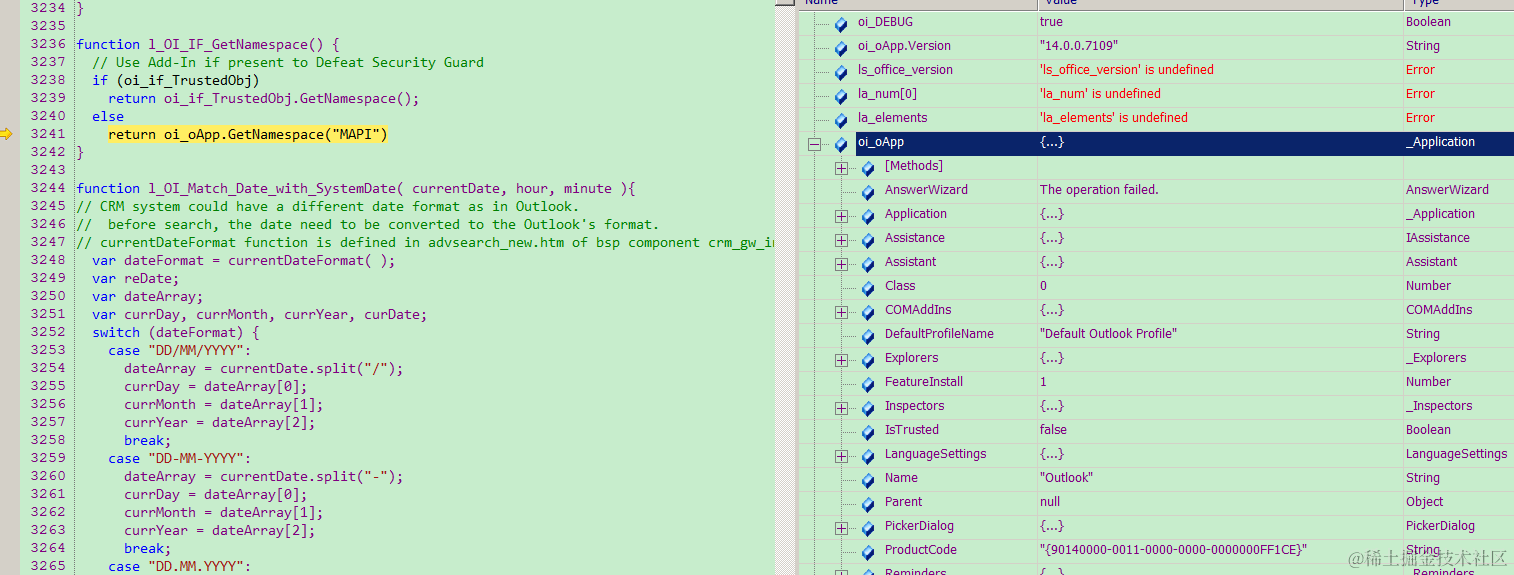
Task: Click the [Methods] cube icon
Action: [867, 168]
